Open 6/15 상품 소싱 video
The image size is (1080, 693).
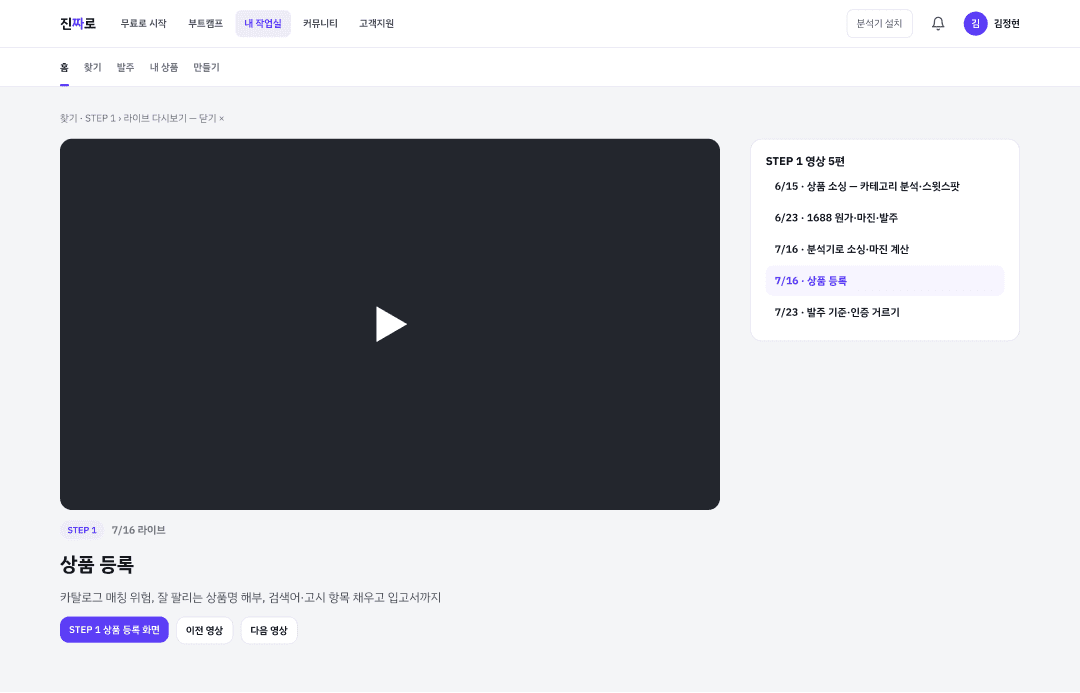click(884, 186)
